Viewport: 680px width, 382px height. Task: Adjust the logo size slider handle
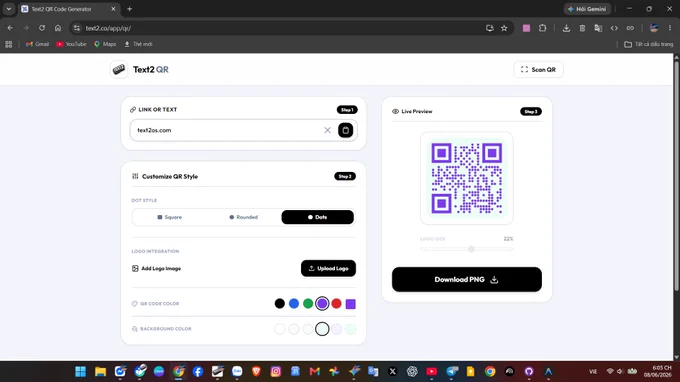point(471,249)
